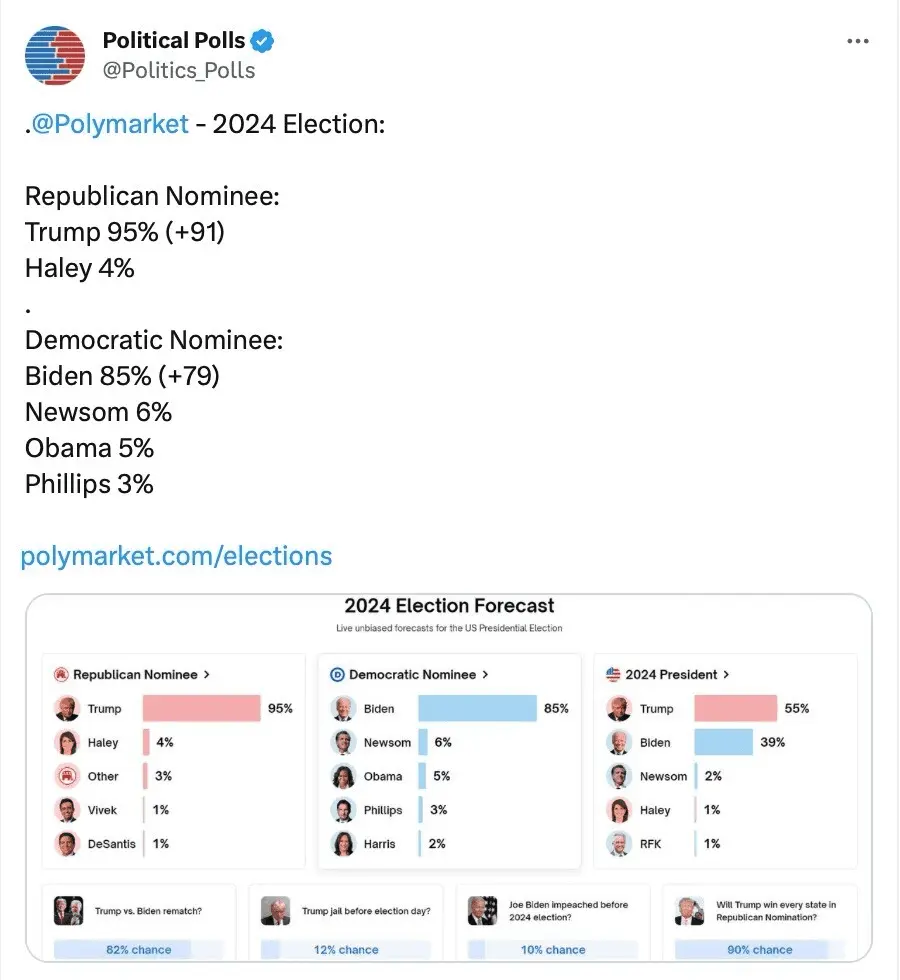Expand the Republican Nominee chevron

pos(206,674)
